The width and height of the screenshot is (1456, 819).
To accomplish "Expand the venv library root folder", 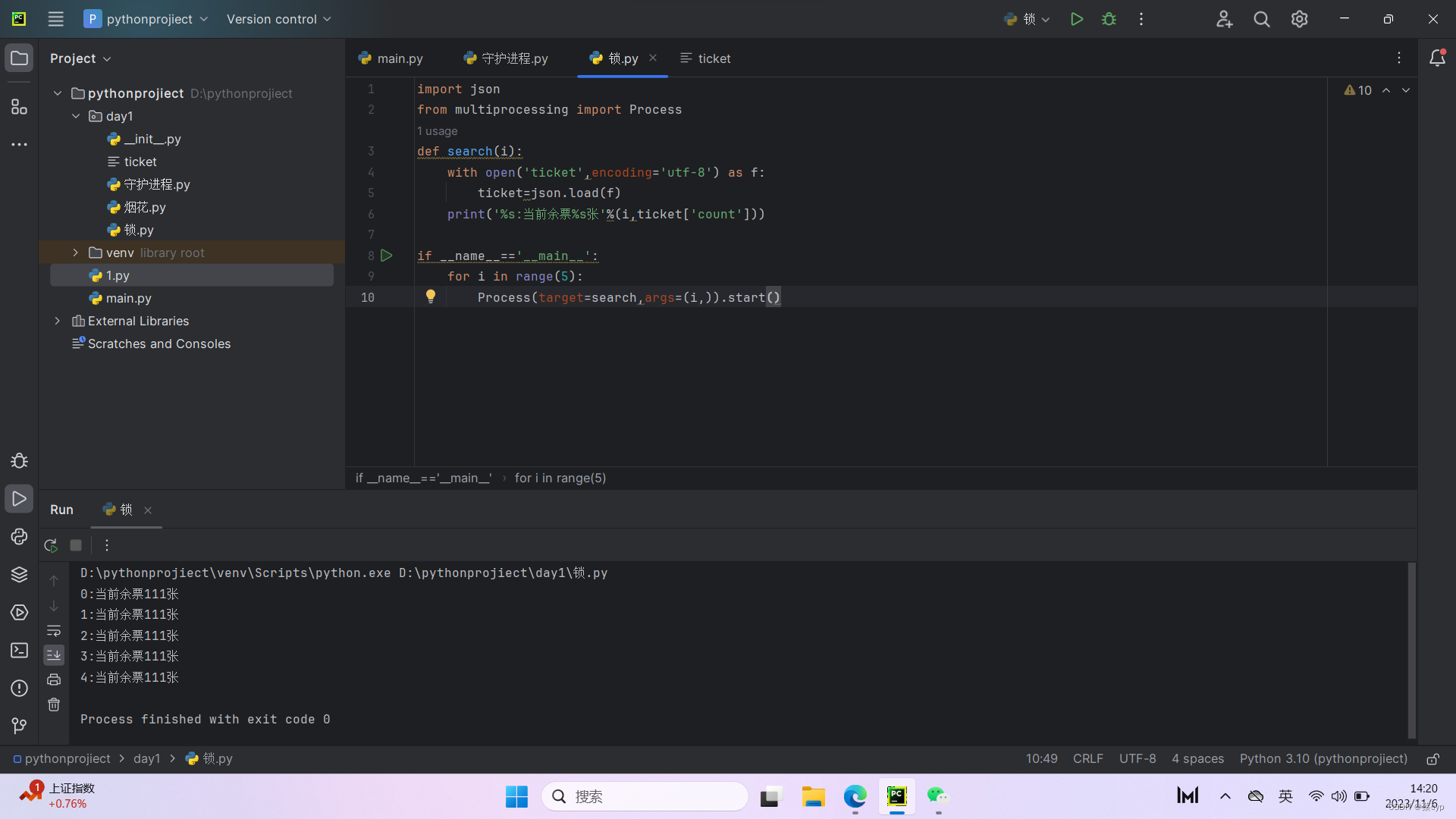I will point(75,253).
